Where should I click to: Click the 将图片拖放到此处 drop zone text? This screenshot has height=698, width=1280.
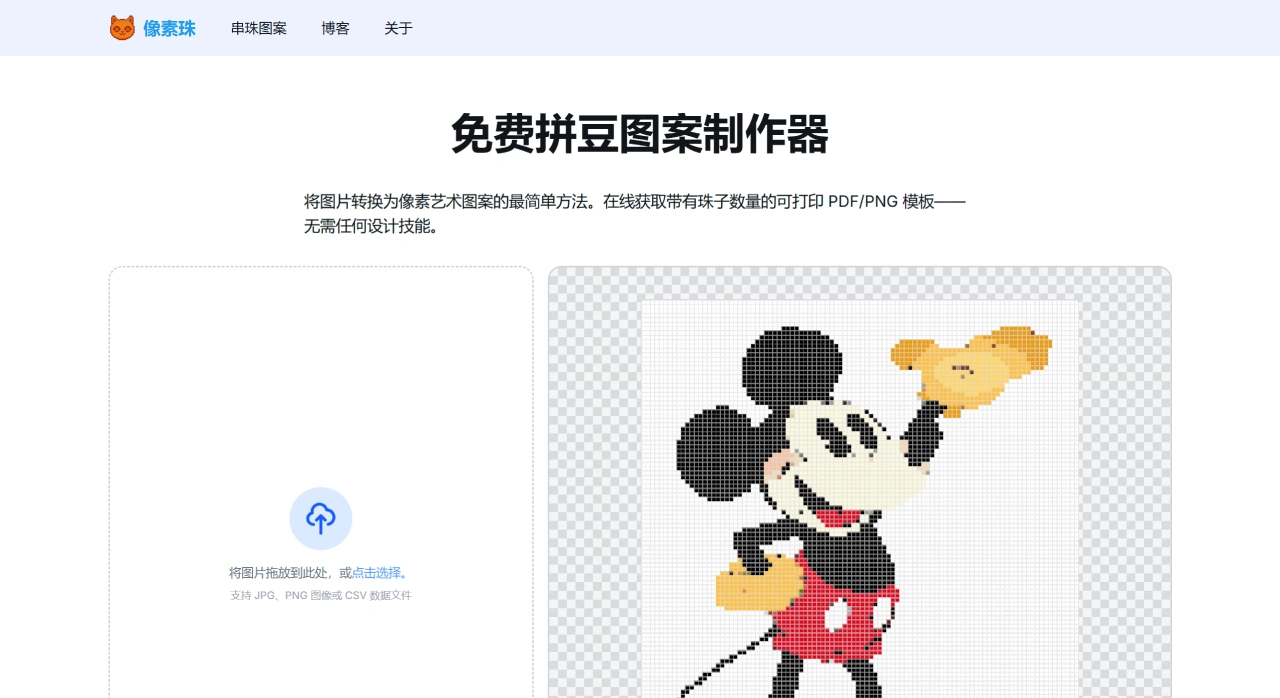pos(284,573)
